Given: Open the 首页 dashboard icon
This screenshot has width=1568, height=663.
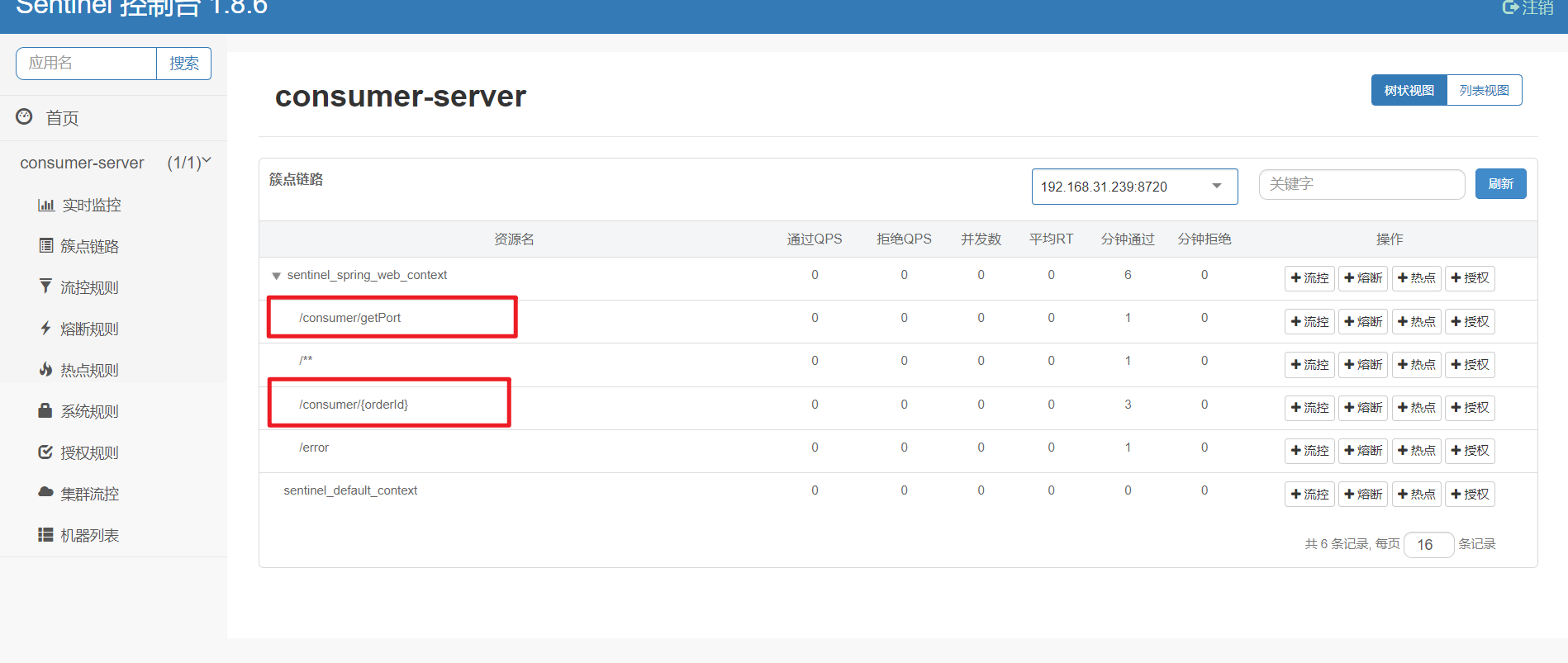Looking at the screenshot, I should (24, 117).
